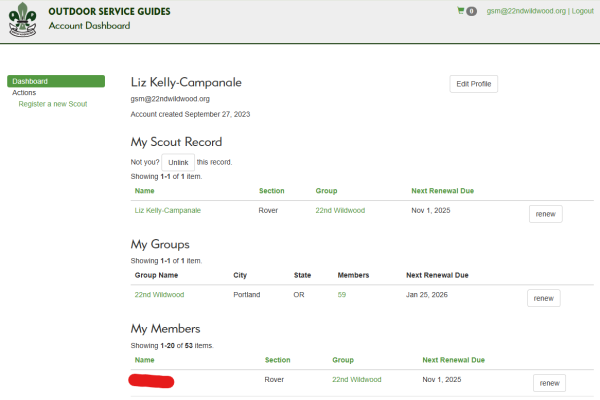Renew the first member in My Members
This screenshot has height=400, width=600.
point(549,383)
